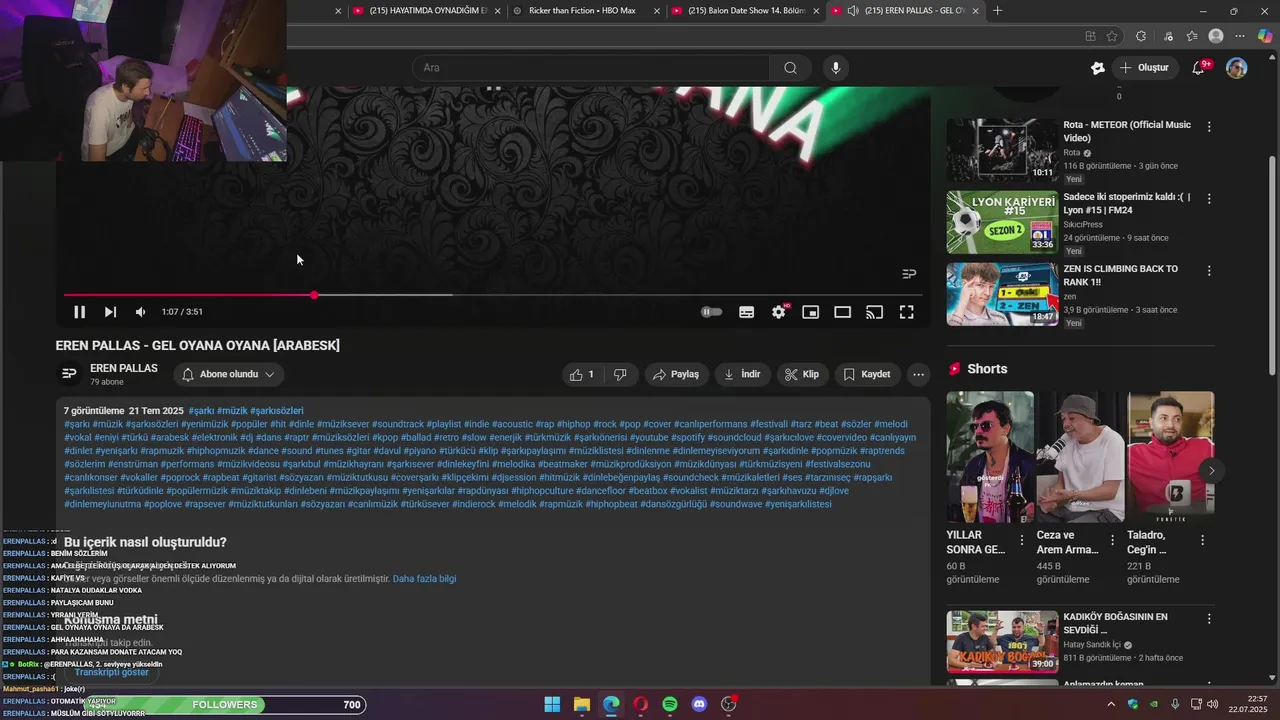The width and height of the screenshot is (1280, 720).
Task: Open the Rota METEOR video thumbnail
Action: 1002,150
